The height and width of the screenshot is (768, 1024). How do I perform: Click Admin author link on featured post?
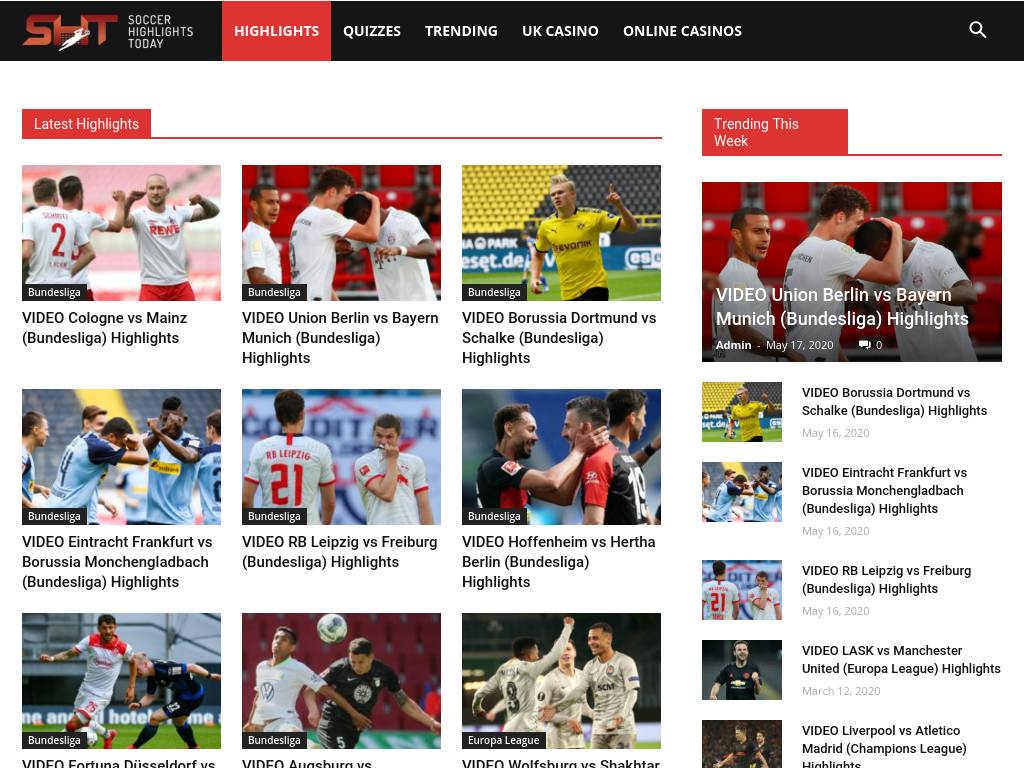[733, 345]
